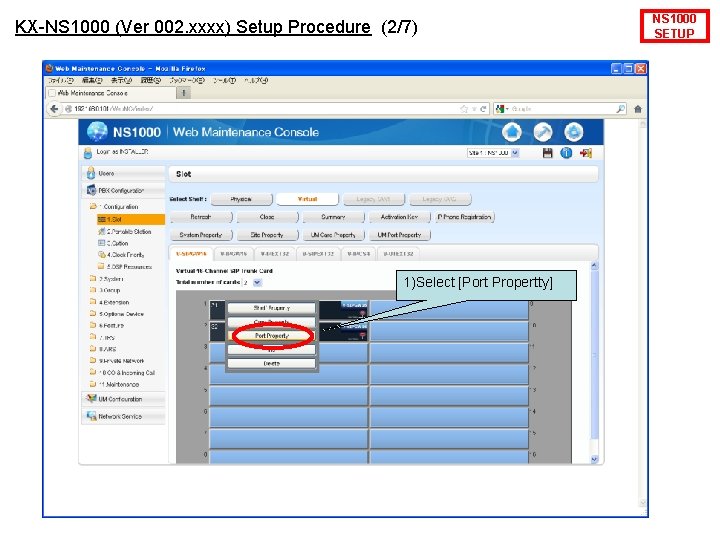The image size is (720, 540).
Task: Click the Site Property button
Action: (x=267, y=235)
